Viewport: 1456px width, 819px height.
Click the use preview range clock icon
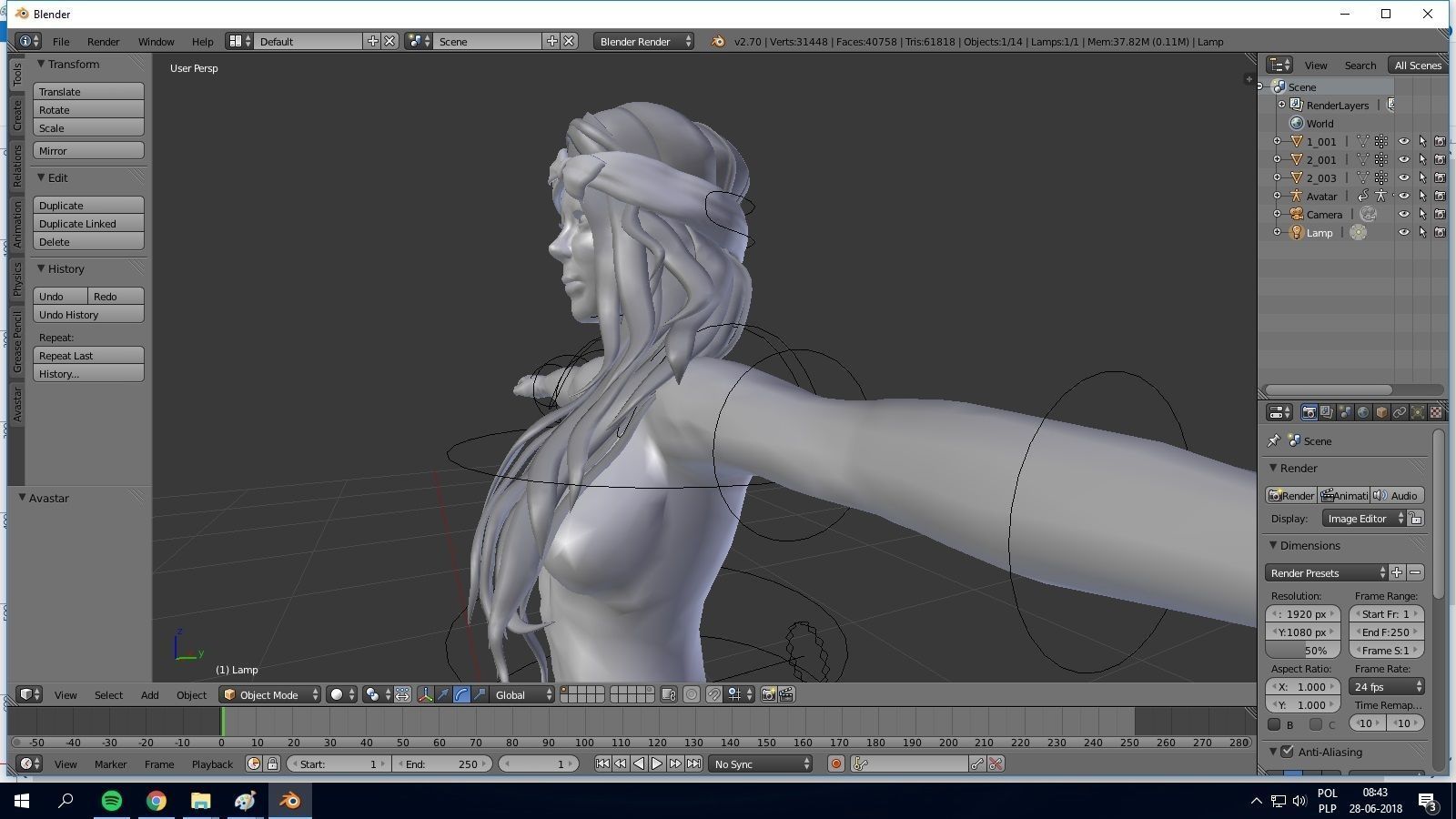point(254,763)
